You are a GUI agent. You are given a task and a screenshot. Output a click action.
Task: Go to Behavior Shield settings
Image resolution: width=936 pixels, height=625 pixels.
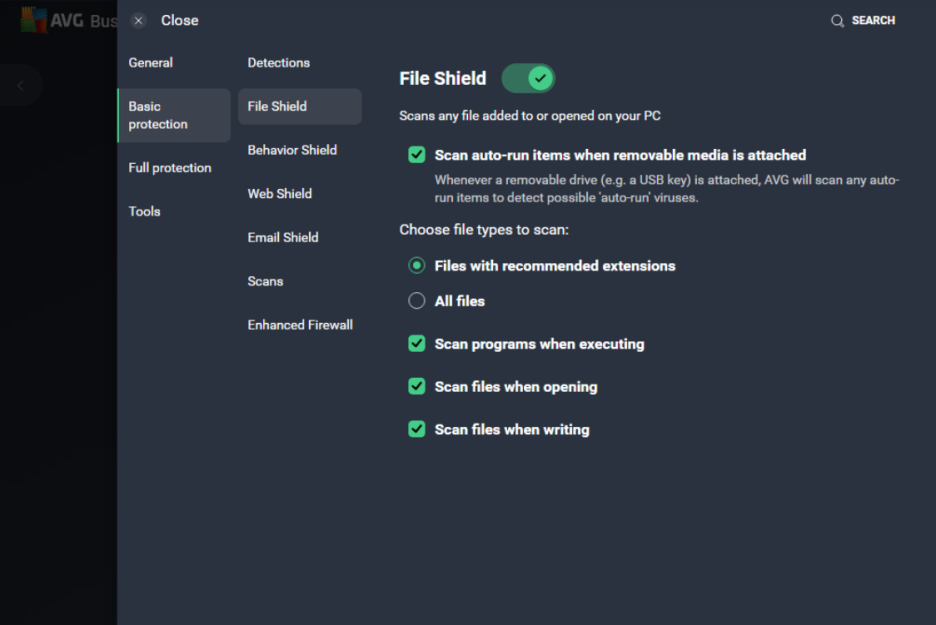pyautogui.click(x=292, y=149)
